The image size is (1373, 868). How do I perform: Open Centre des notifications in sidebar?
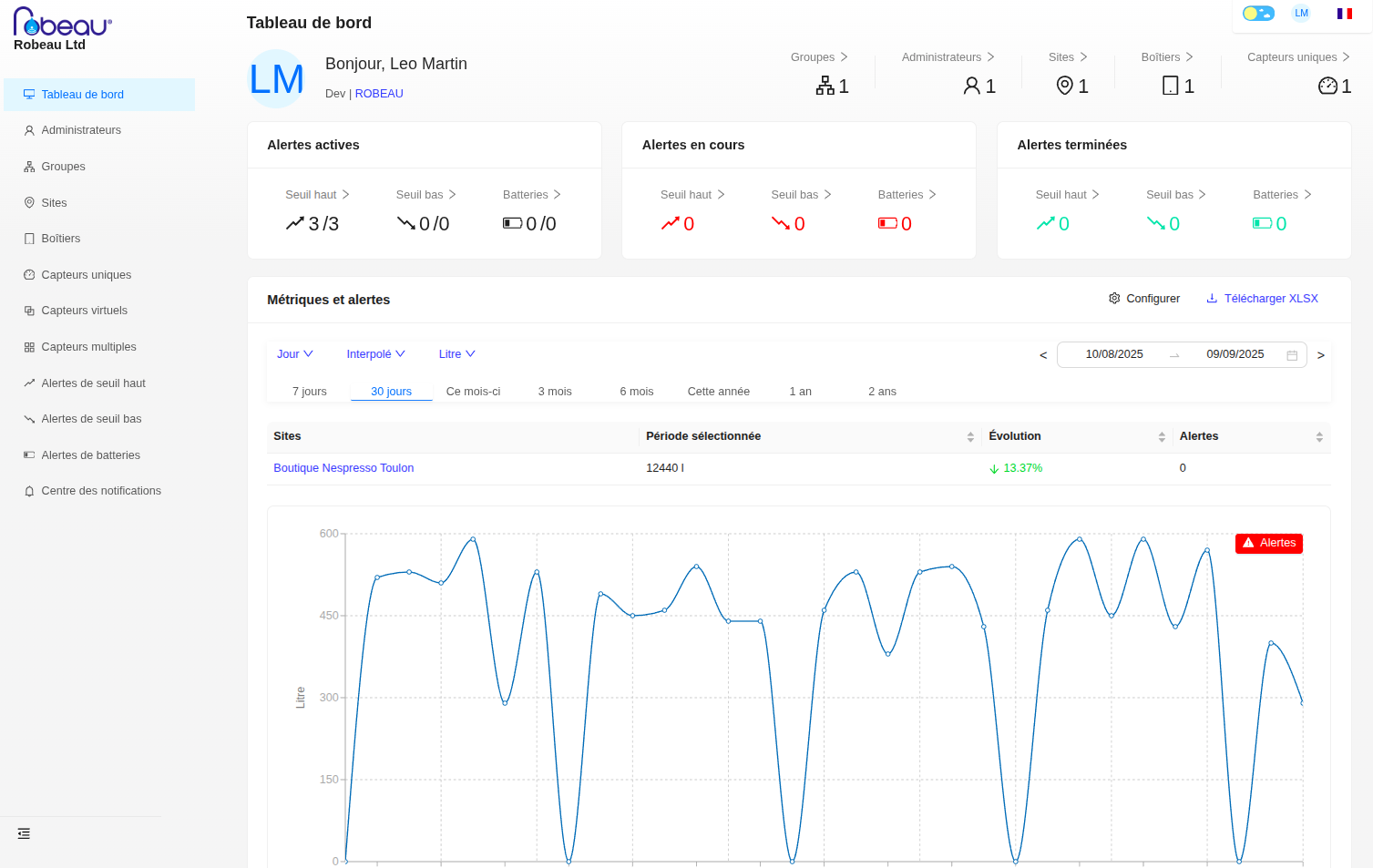tap(100, 491)
